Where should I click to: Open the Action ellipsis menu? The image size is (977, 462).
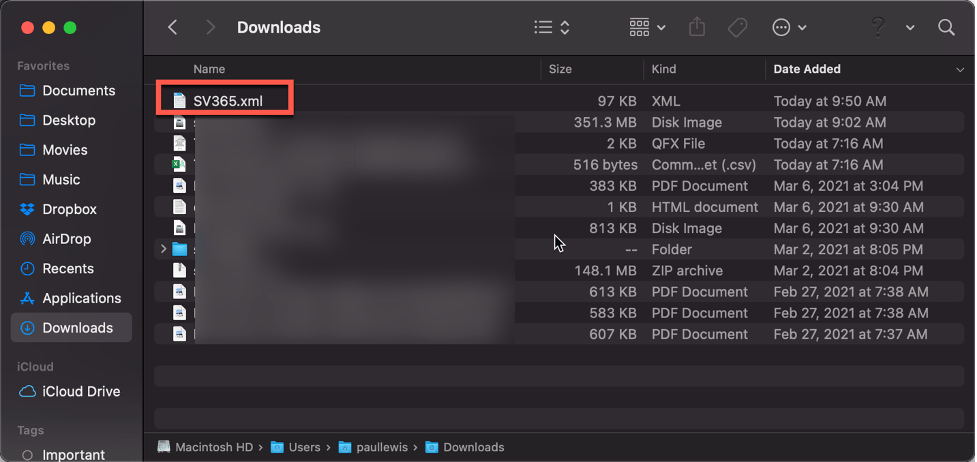pos(790,28)
